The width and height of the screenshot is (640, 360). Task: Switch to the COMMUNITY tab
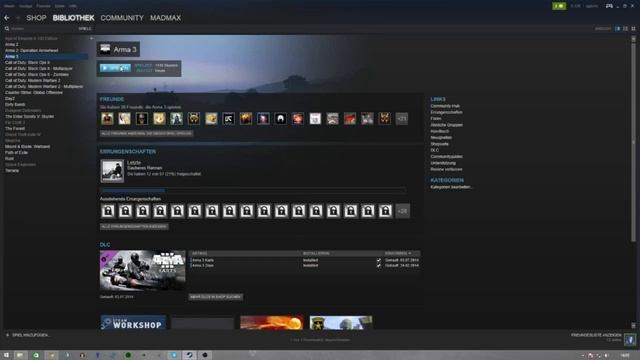click(122, 18)
